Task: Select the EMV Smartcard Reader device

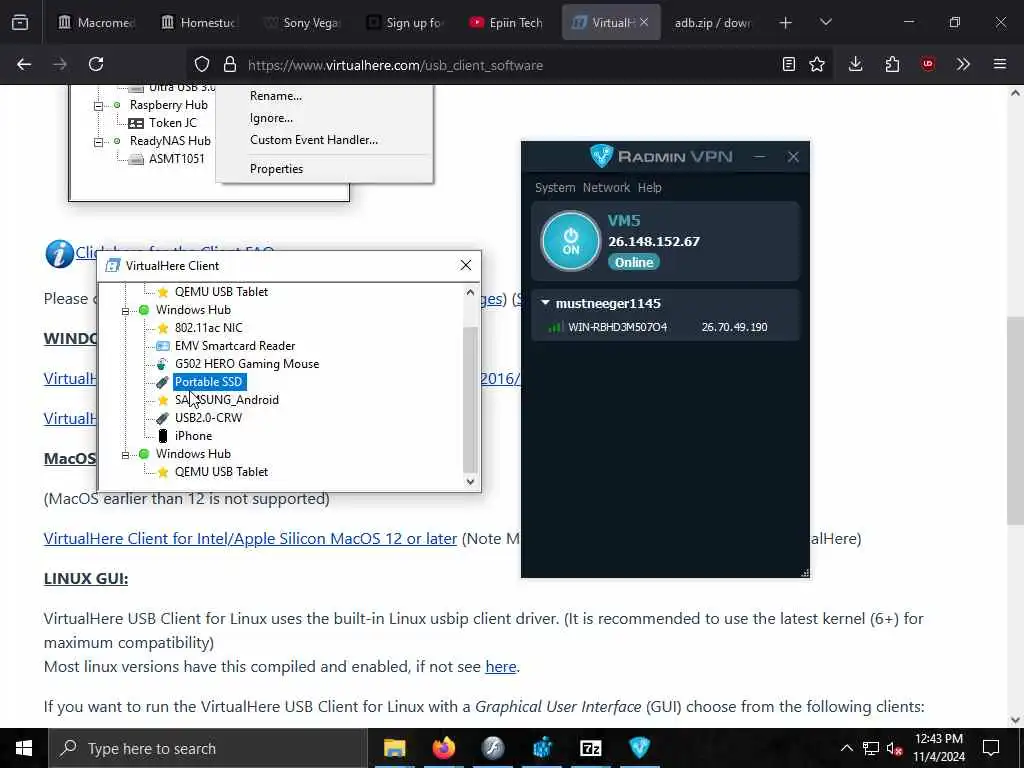Action: coord(234,346)
